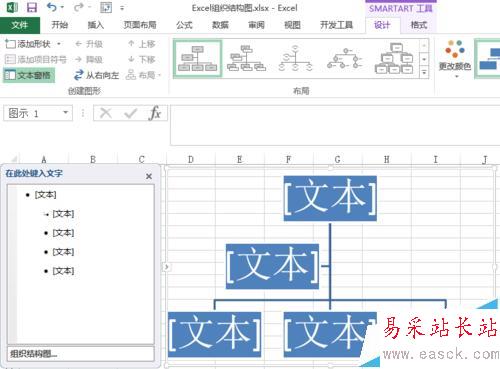This screenshot has width=500, height=369.
Task: Switch to the 开始 tab
Action: coord(60,25)
